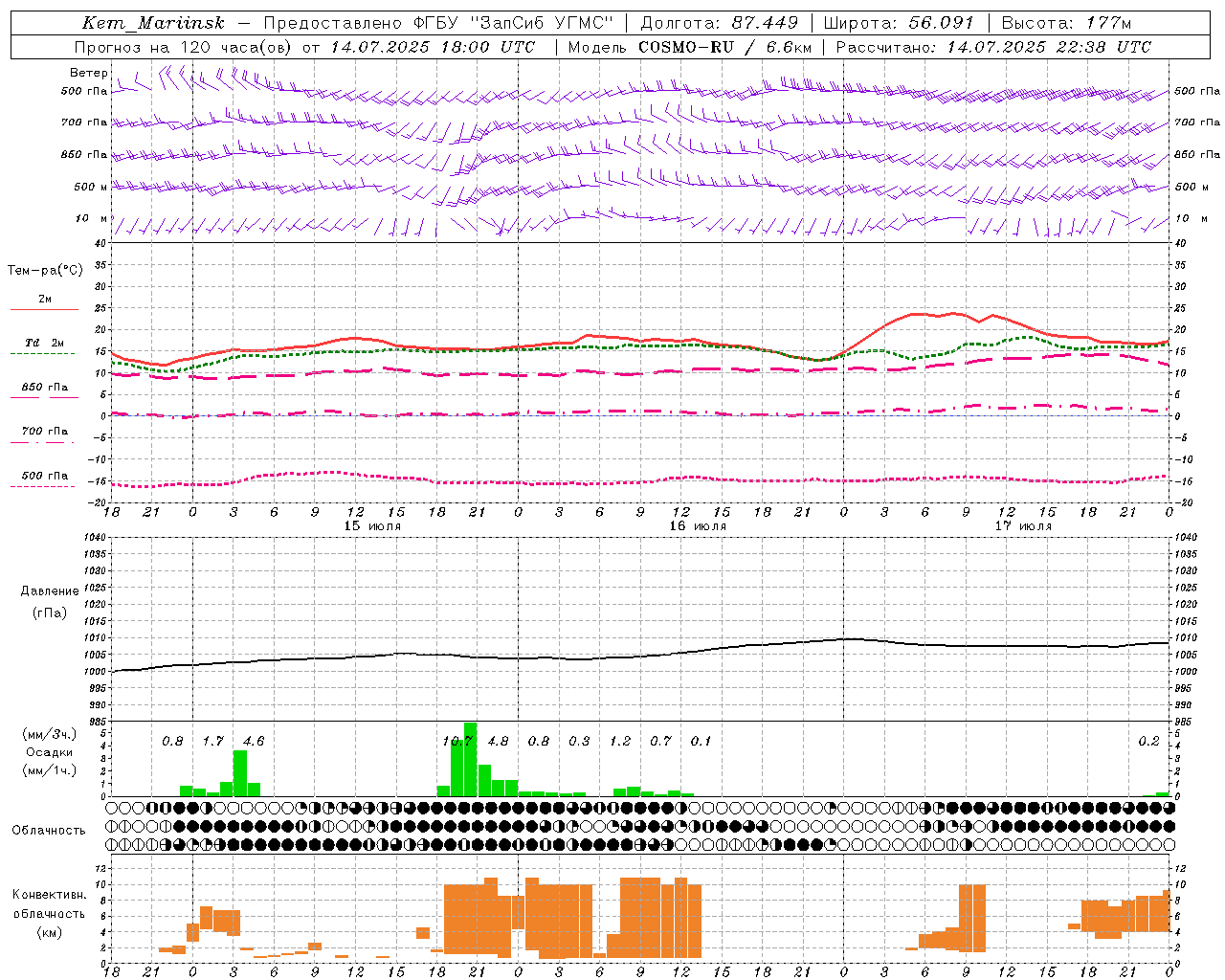Click the 'Конвективн.' convective cloud label
The image size is (1225, 980).
coord(50,895)
